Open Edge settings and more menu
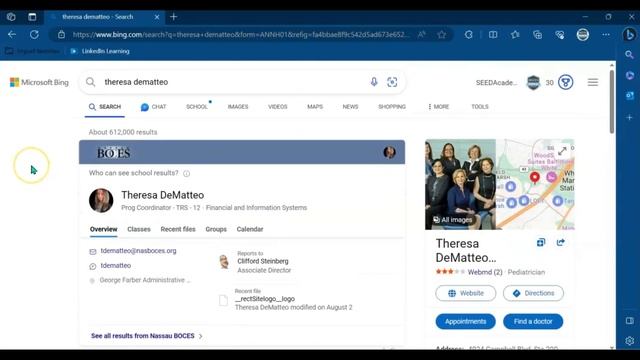This screenshot has width=640, height=360. (606, 35)
